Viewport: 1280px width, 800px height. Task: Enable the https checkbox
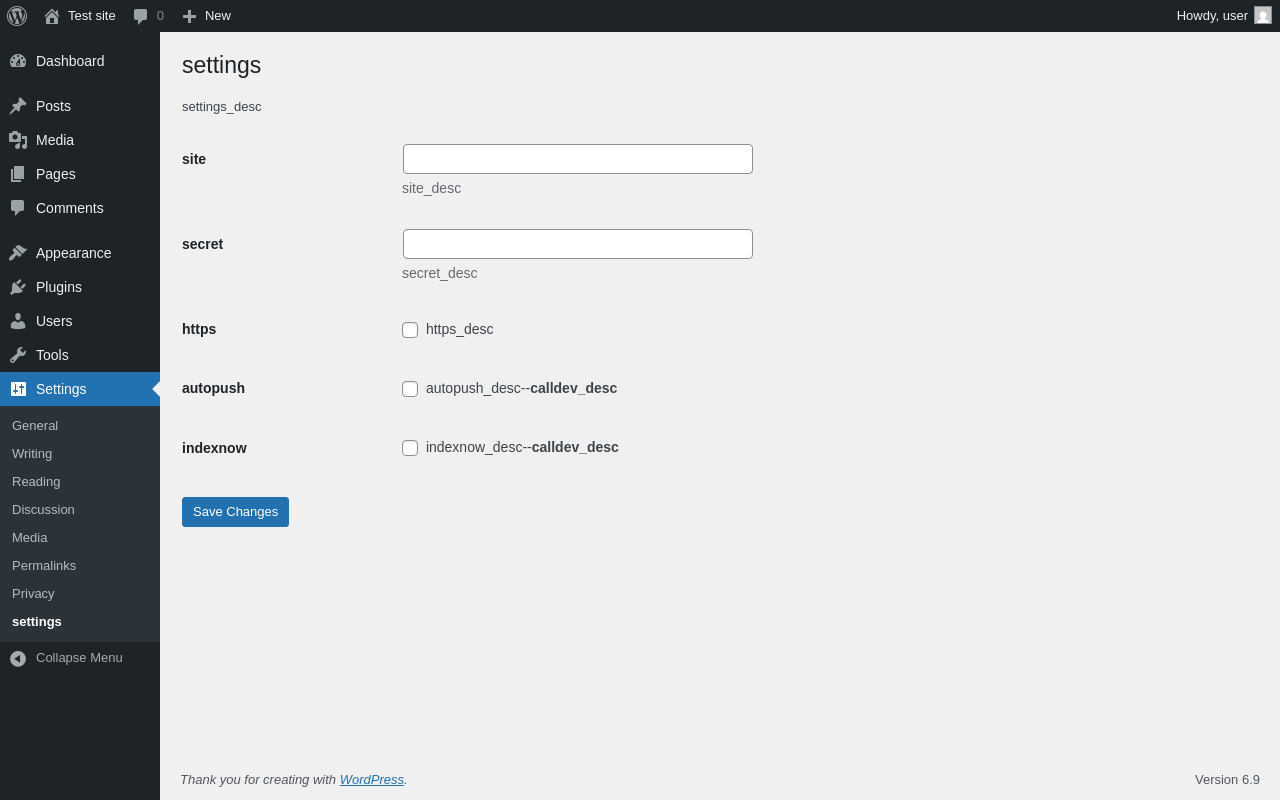point(410,330)
